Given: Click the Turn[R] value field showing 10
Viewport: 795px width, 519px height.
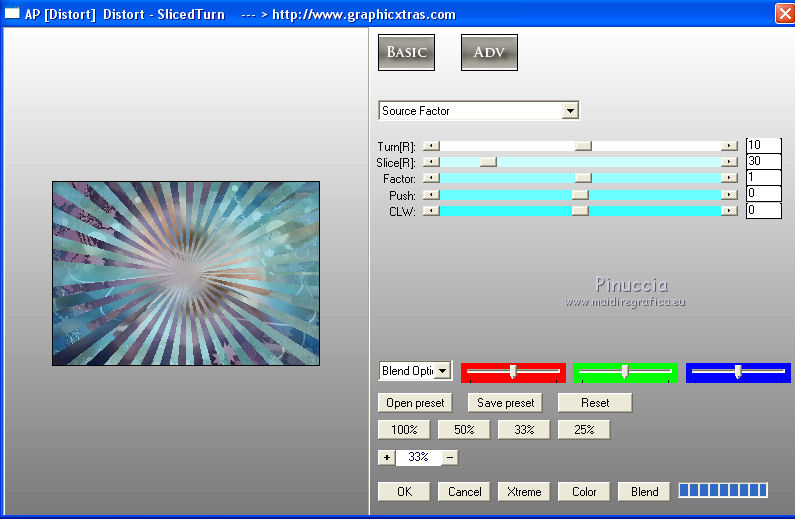Looking at the screenshot, I should [x=764, y=145].
